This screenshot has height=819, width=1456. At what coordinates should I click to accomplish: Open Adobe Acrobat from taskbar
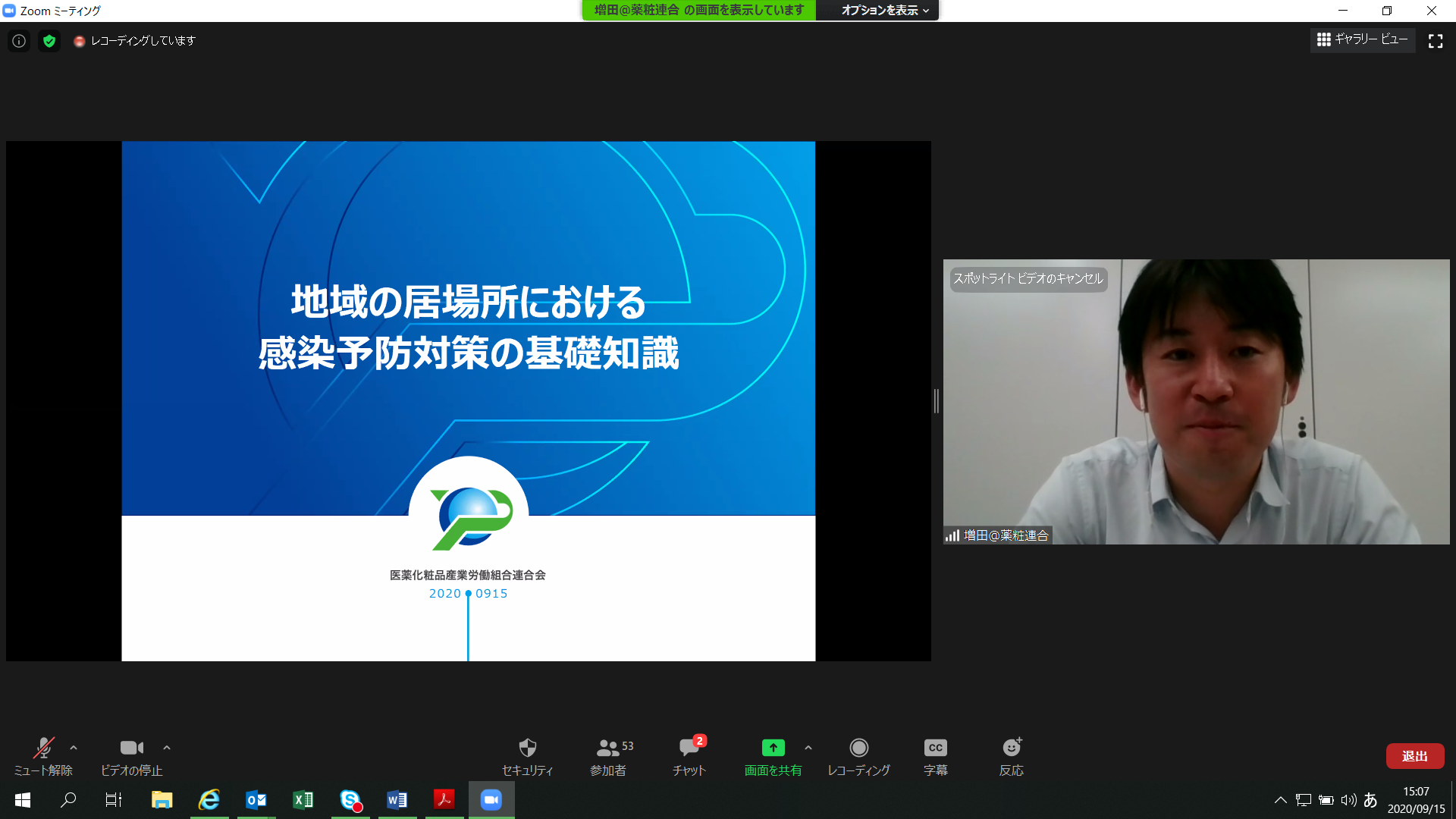pos(444,800)
